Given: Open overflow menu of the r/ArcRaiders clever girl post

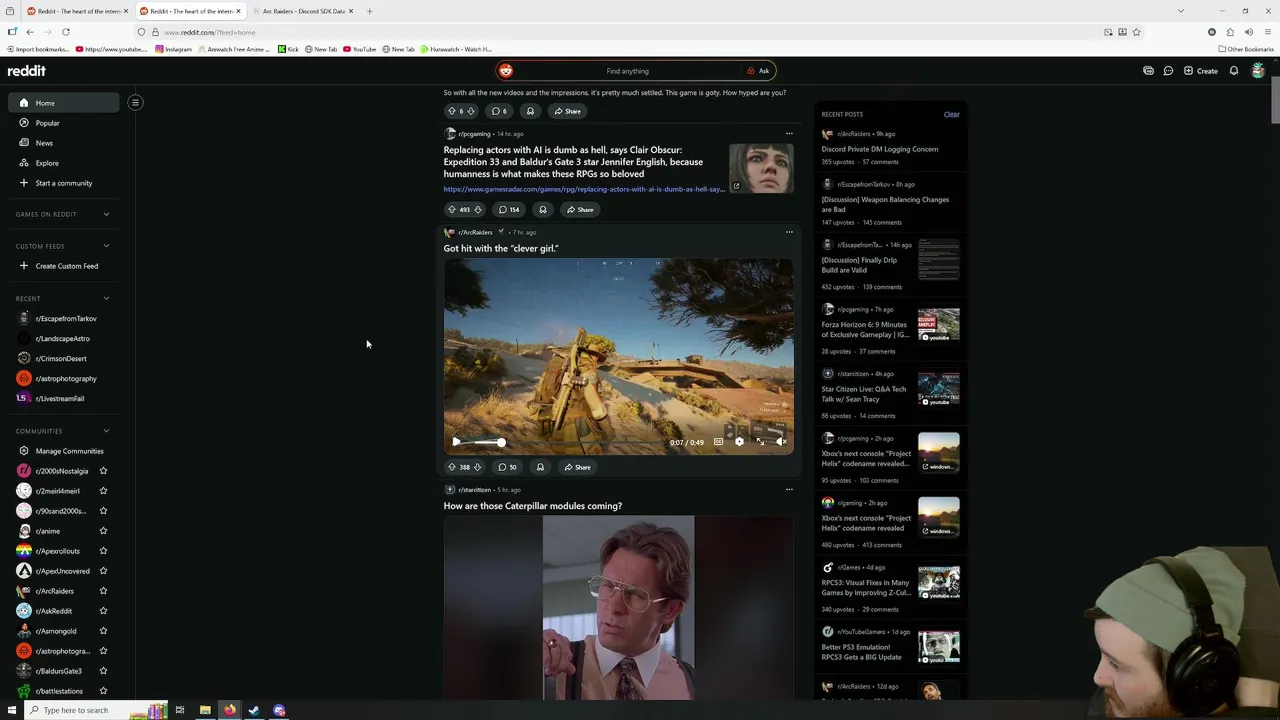Looking at the screenshot, I should click(x=789, y=232).
